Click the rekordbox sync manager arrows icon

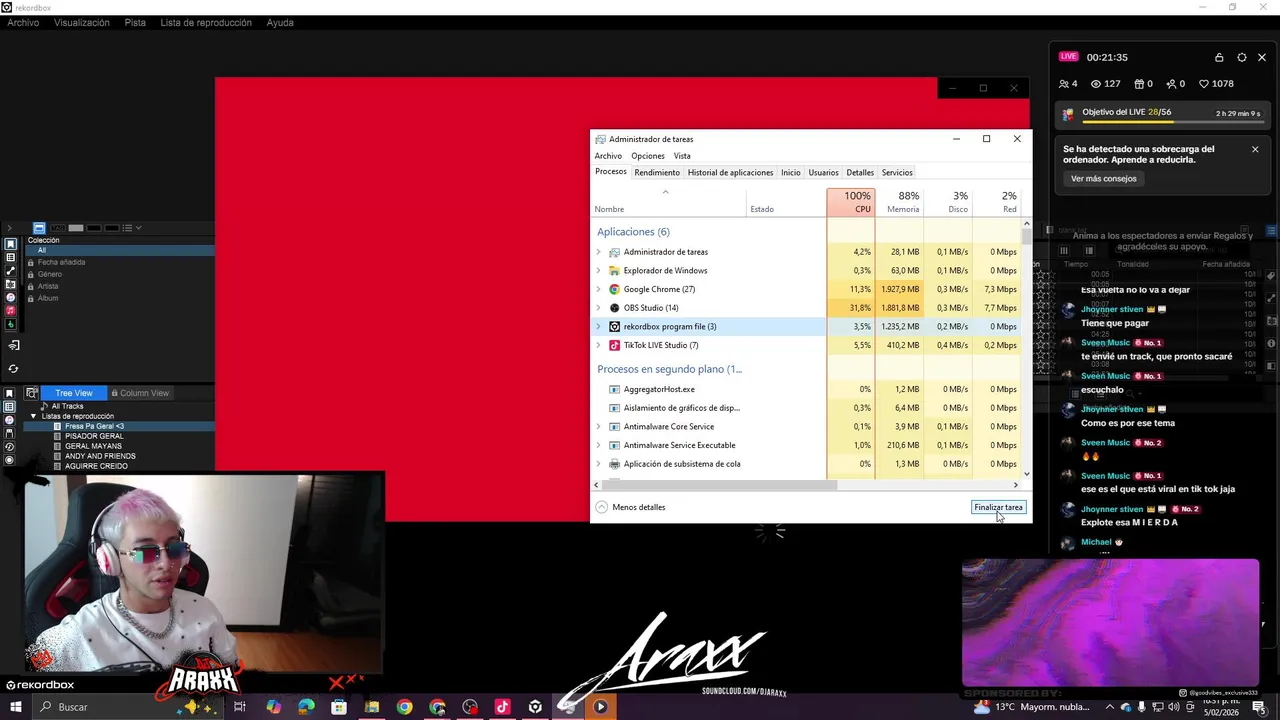(x=13, y=368)
